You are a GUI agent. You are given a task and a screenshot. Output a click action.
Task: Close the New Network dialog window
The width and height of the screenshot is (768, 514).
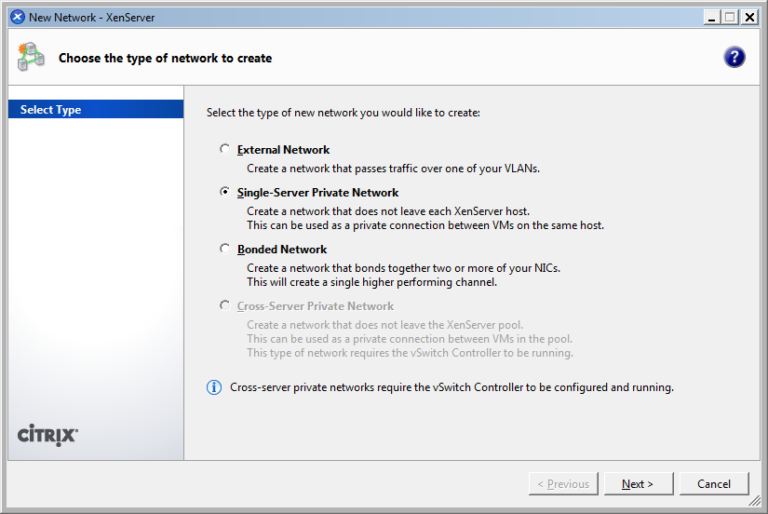click(748, 17)
